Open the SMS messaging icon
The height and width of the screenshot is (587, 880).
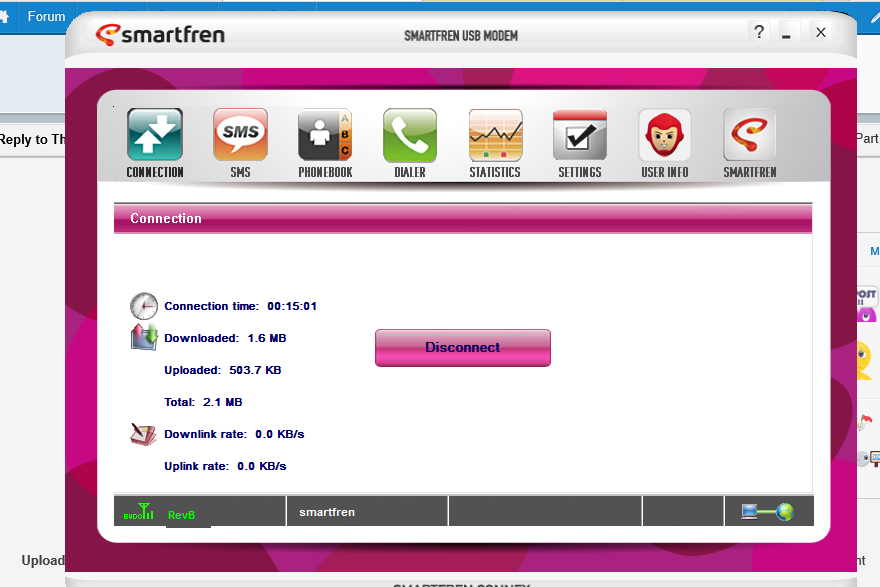(240, 136)
